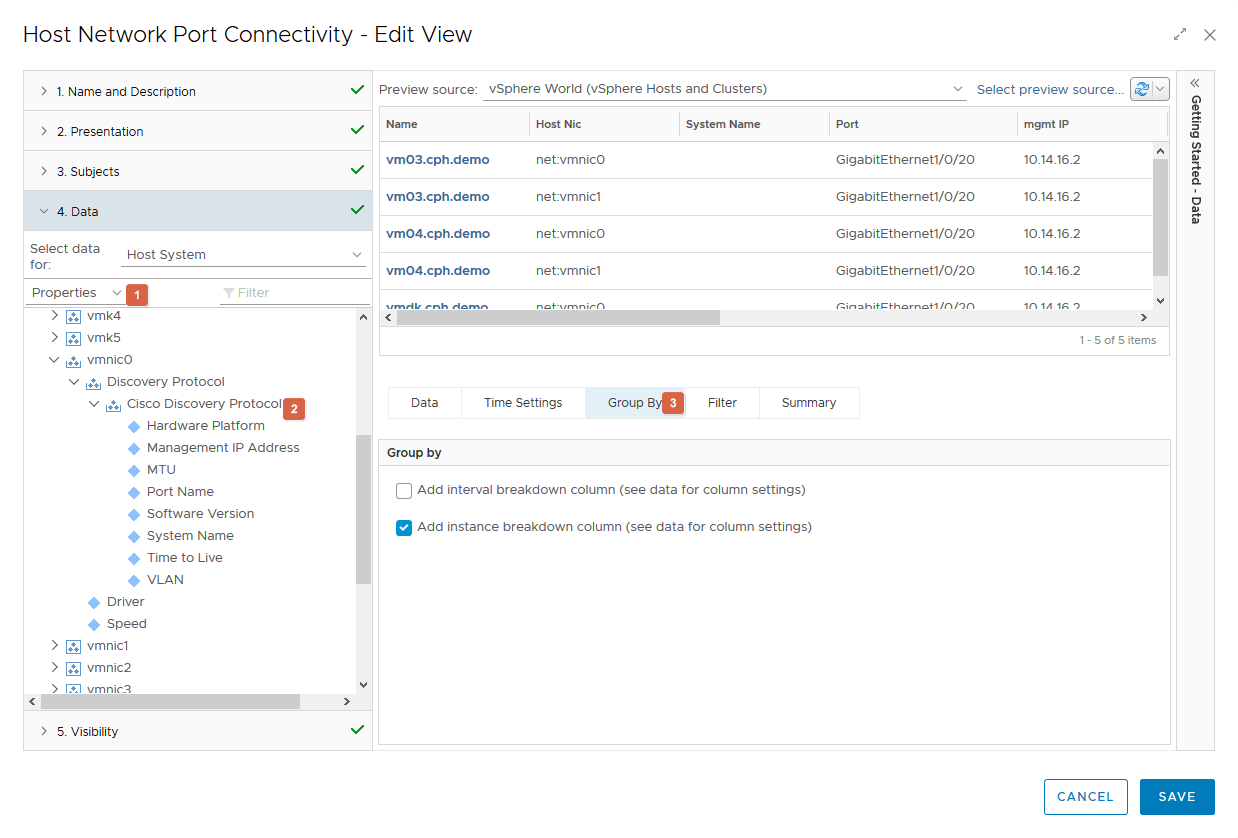Click the refresh preview icon

click(x=1141, y=89)
